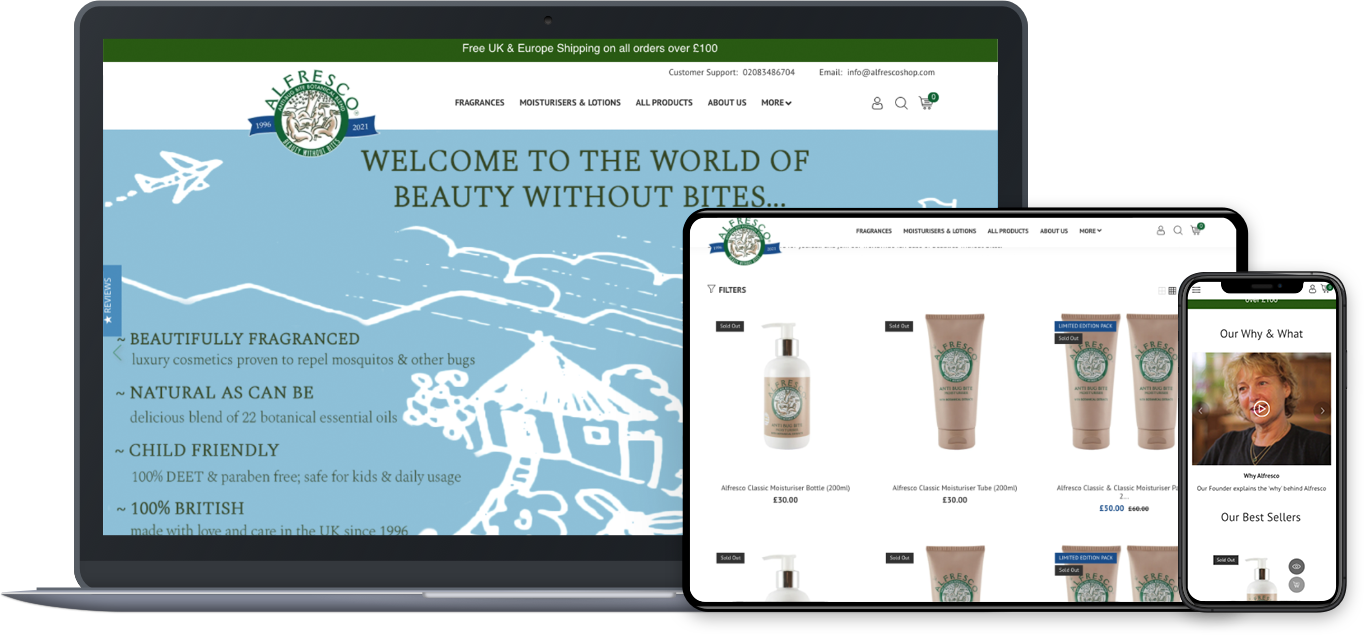
Task: Open the hamburger menu on phone
Action: click(x=1196, y=290)
